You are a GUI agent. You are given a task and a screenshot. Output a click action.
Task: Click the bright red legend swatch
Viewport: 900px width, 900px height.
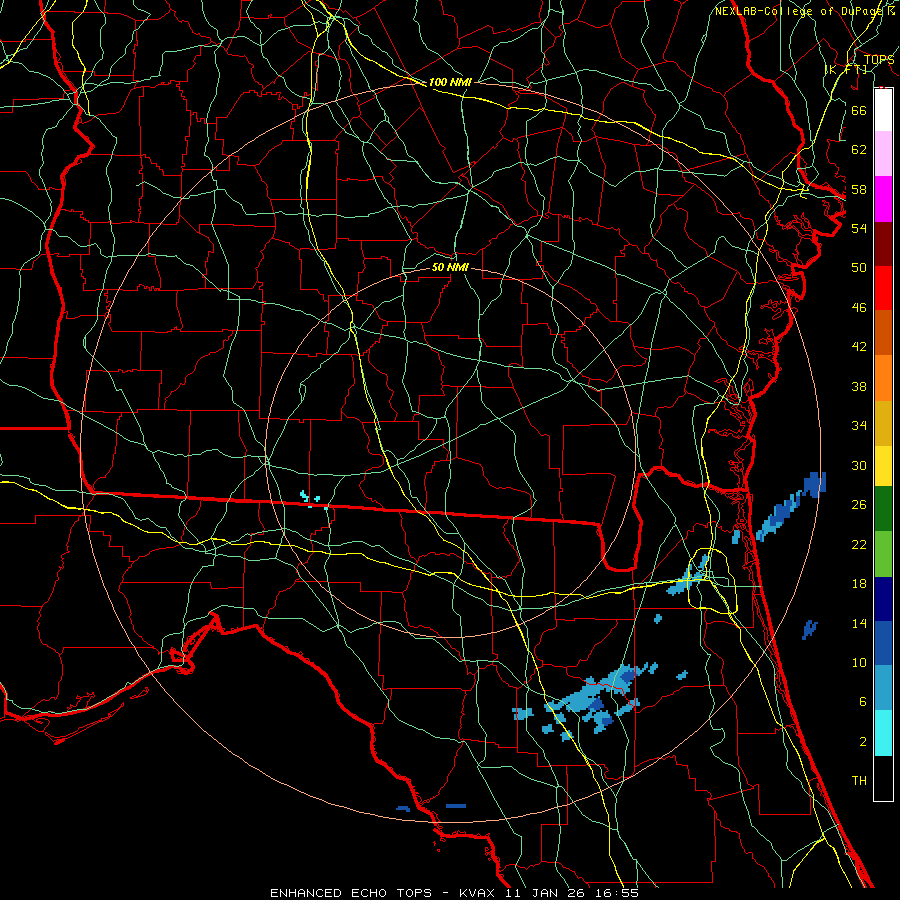[x=883, y=288]
